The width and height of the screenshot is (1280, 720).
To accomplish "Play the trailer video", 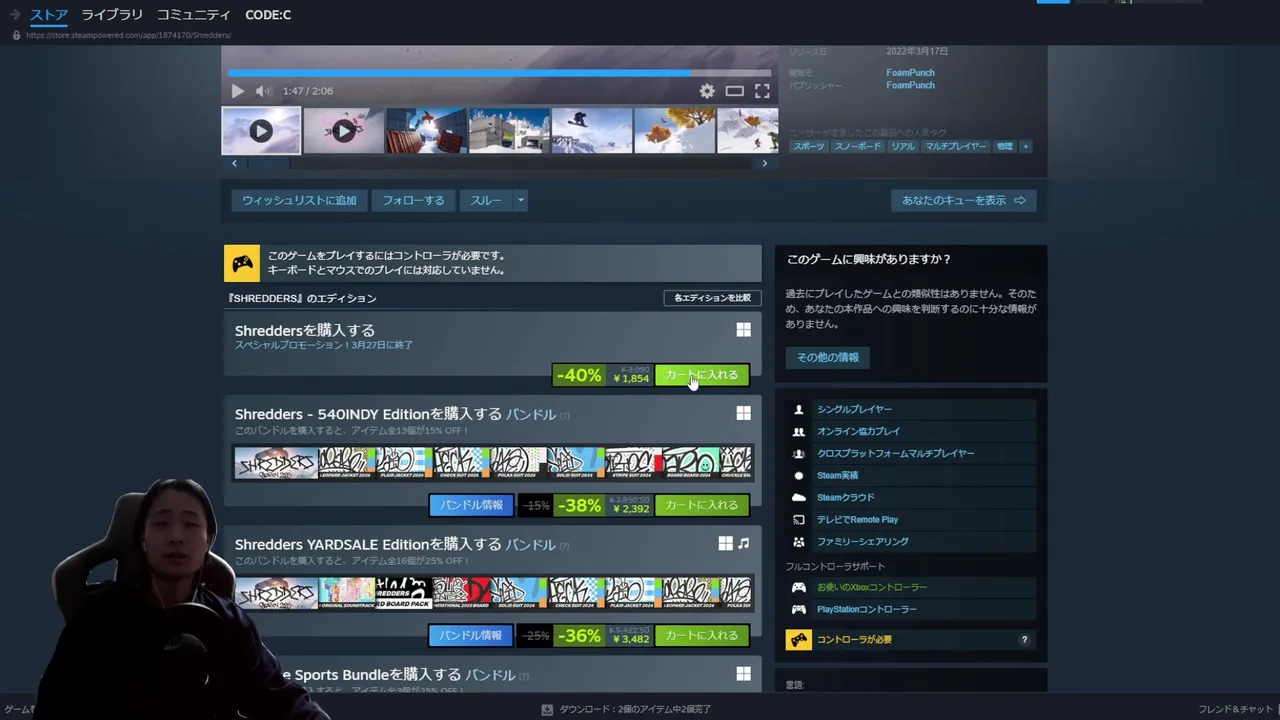I will click(237, 91).
